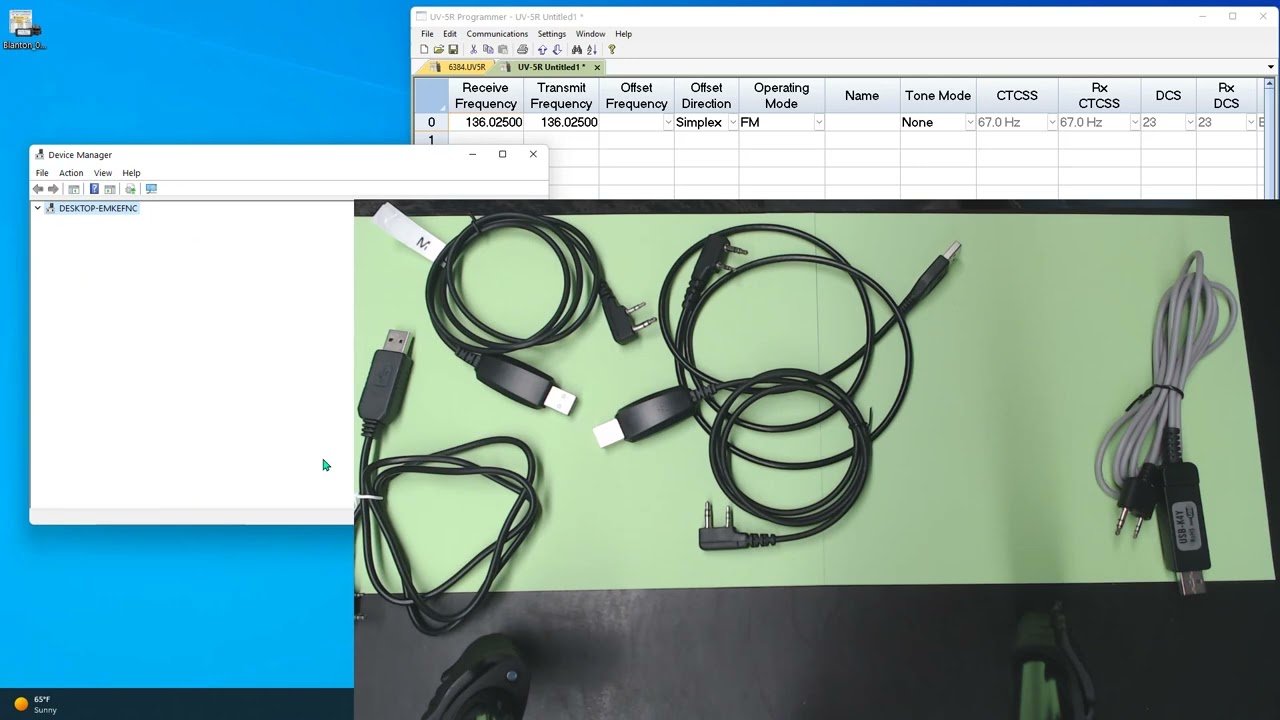
Task: Click empty Name cell in row 0
Action: [862, 122]
